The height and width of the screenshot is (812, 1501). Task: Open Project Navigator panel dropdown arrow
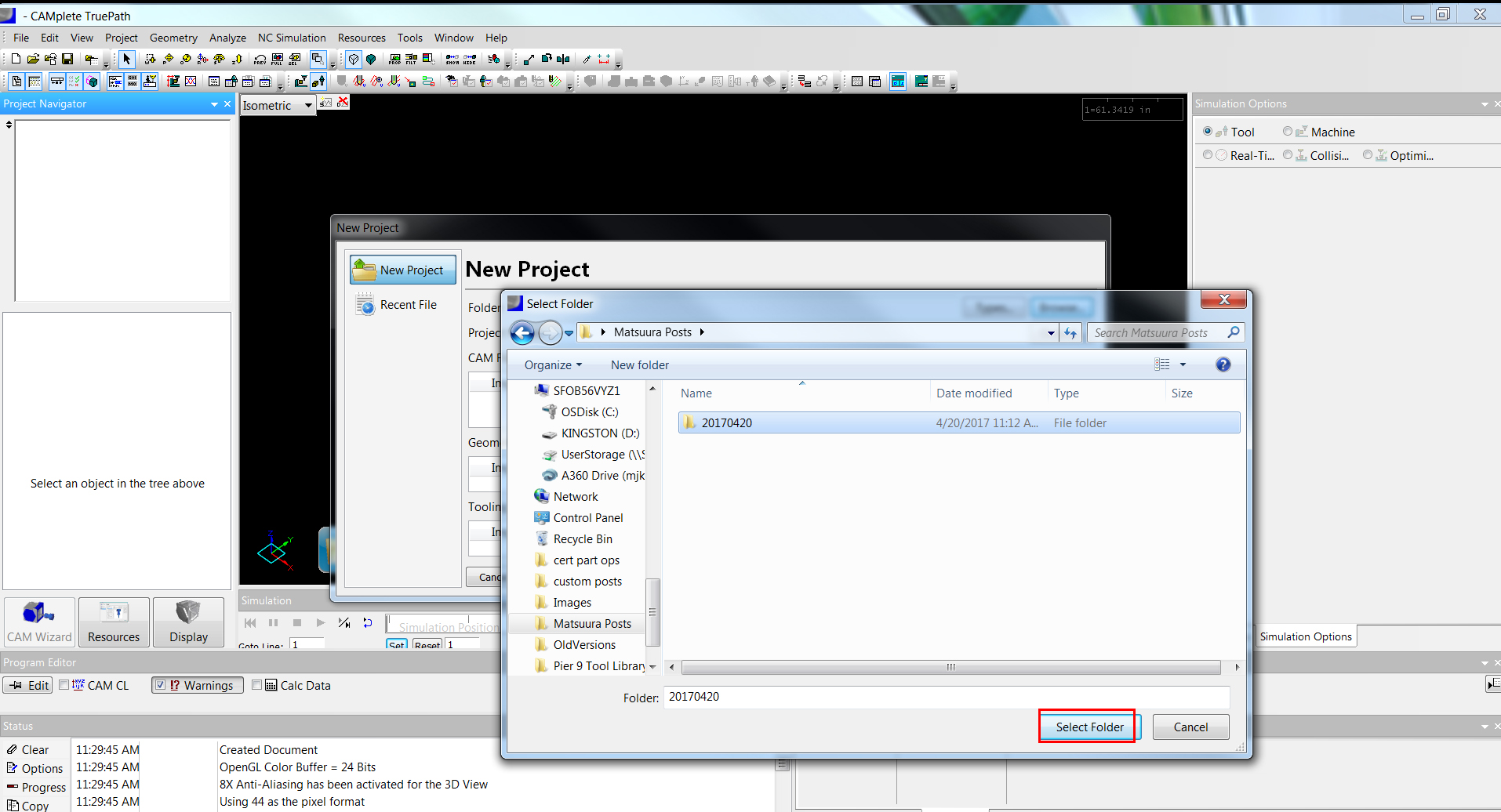(x=214, y=104)
